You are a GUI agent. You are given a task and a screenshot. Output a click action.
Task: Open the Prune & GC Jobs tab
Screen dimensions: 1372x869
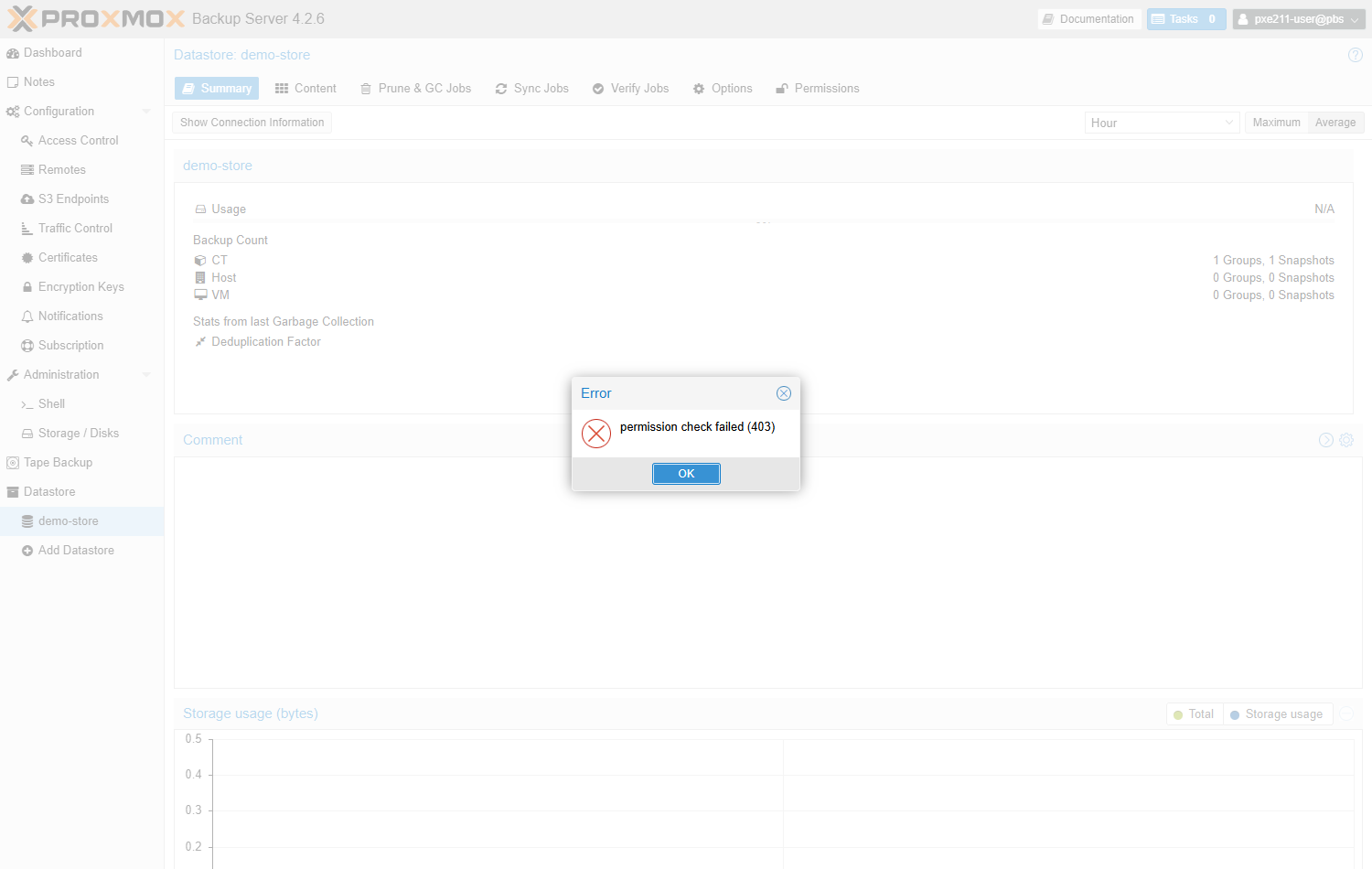(416, 89)
